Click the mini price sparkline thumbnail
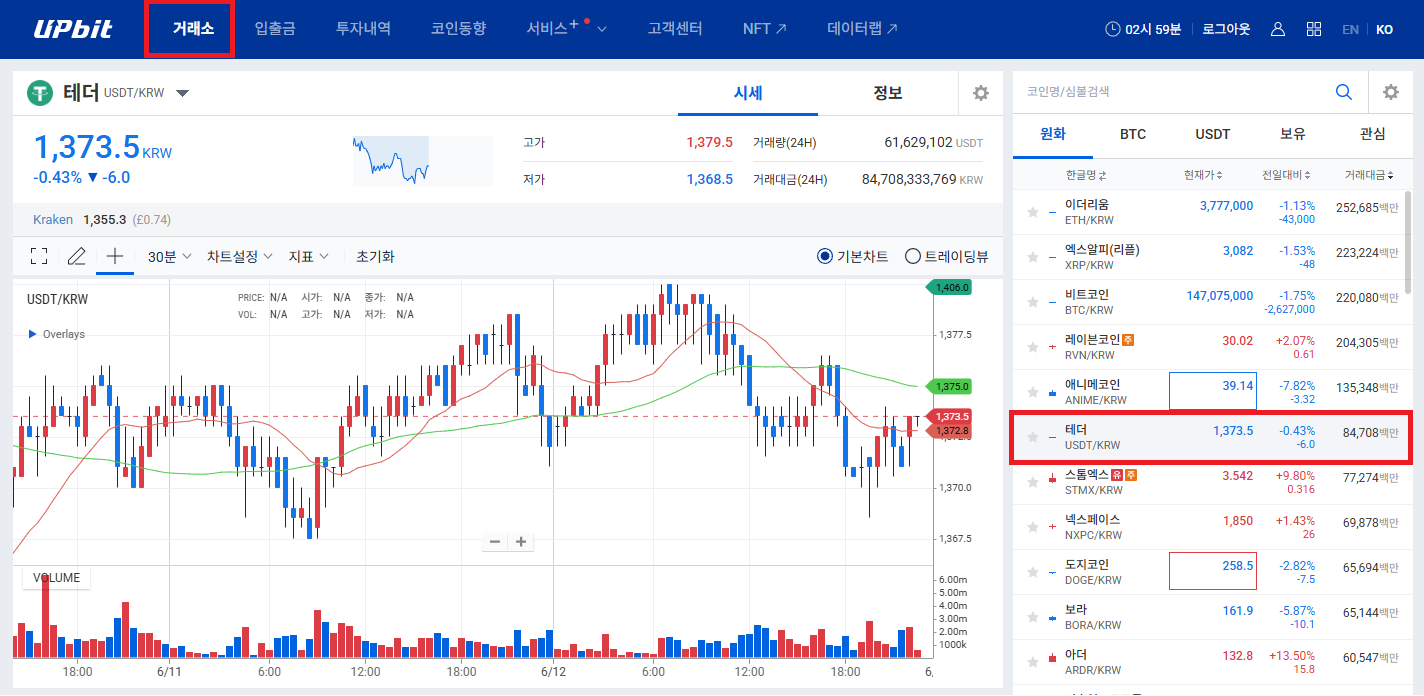 [422, 160]
